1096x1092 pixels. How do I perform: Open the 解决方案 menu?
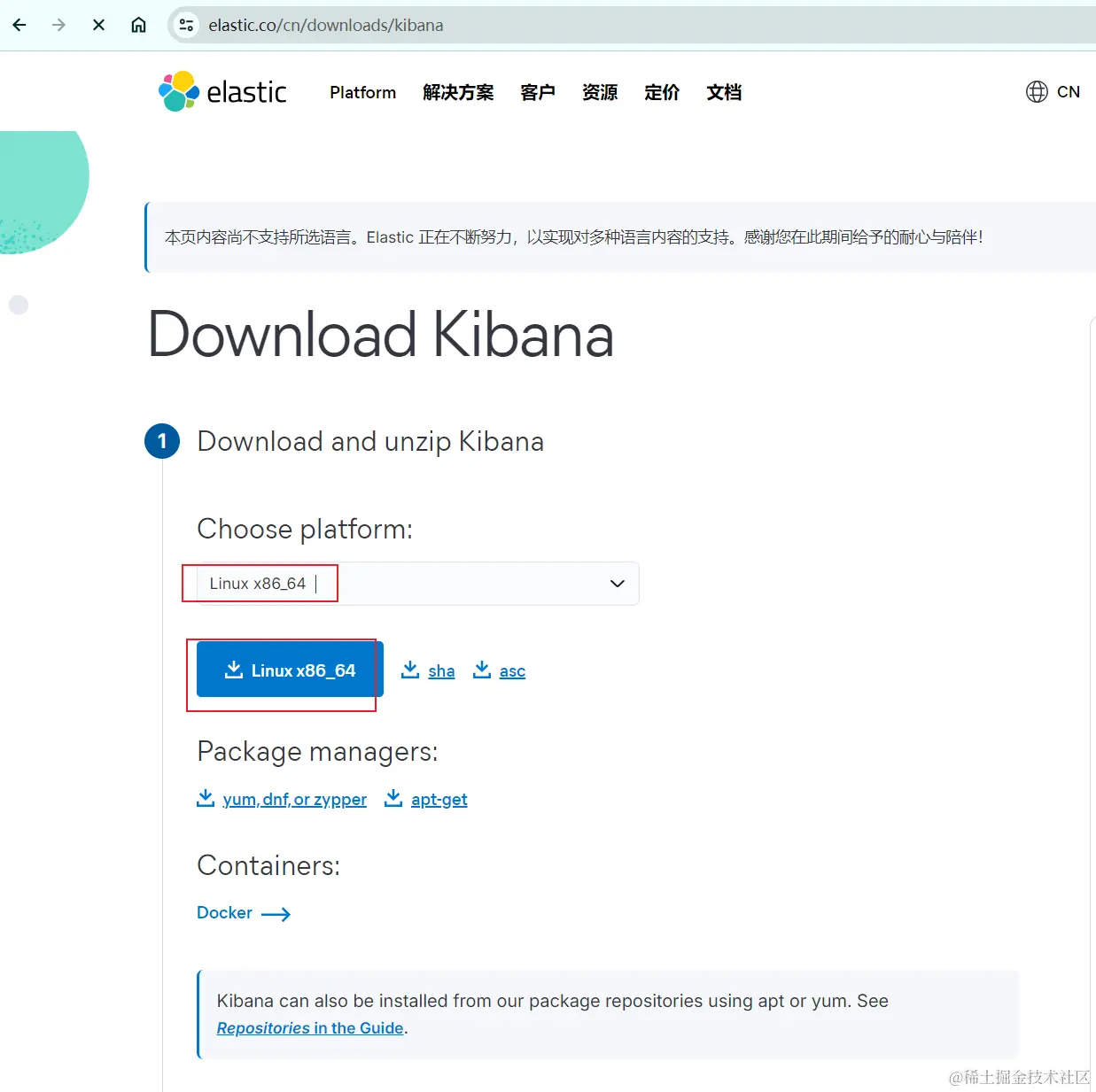tap(458, 92)
